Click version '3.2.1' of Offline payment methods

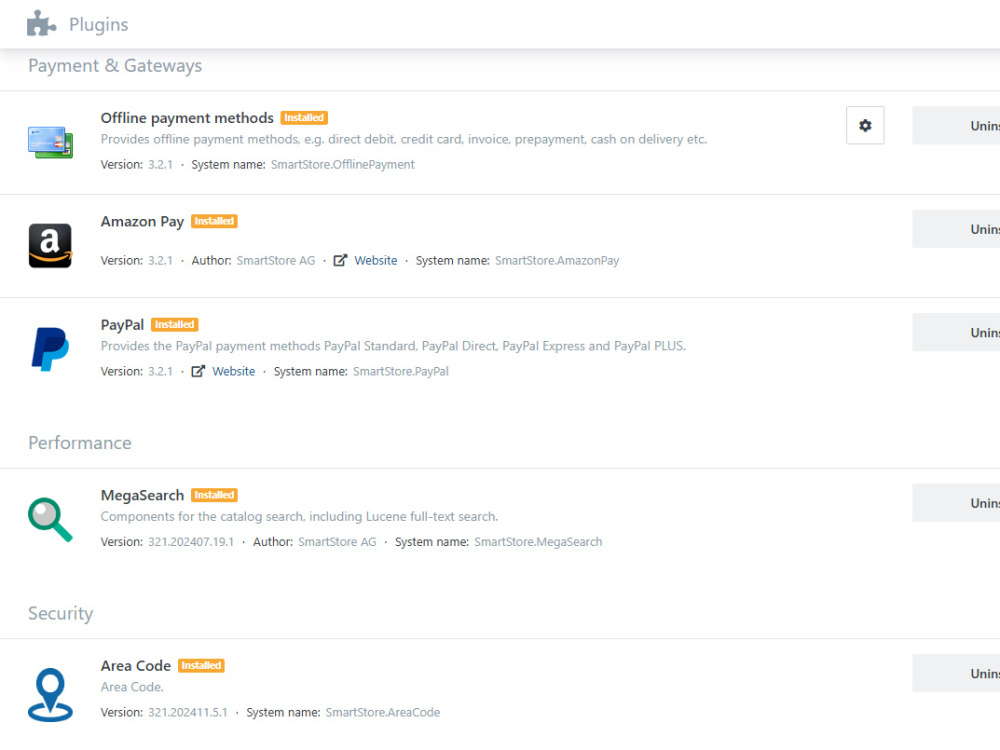pos(160,165)
